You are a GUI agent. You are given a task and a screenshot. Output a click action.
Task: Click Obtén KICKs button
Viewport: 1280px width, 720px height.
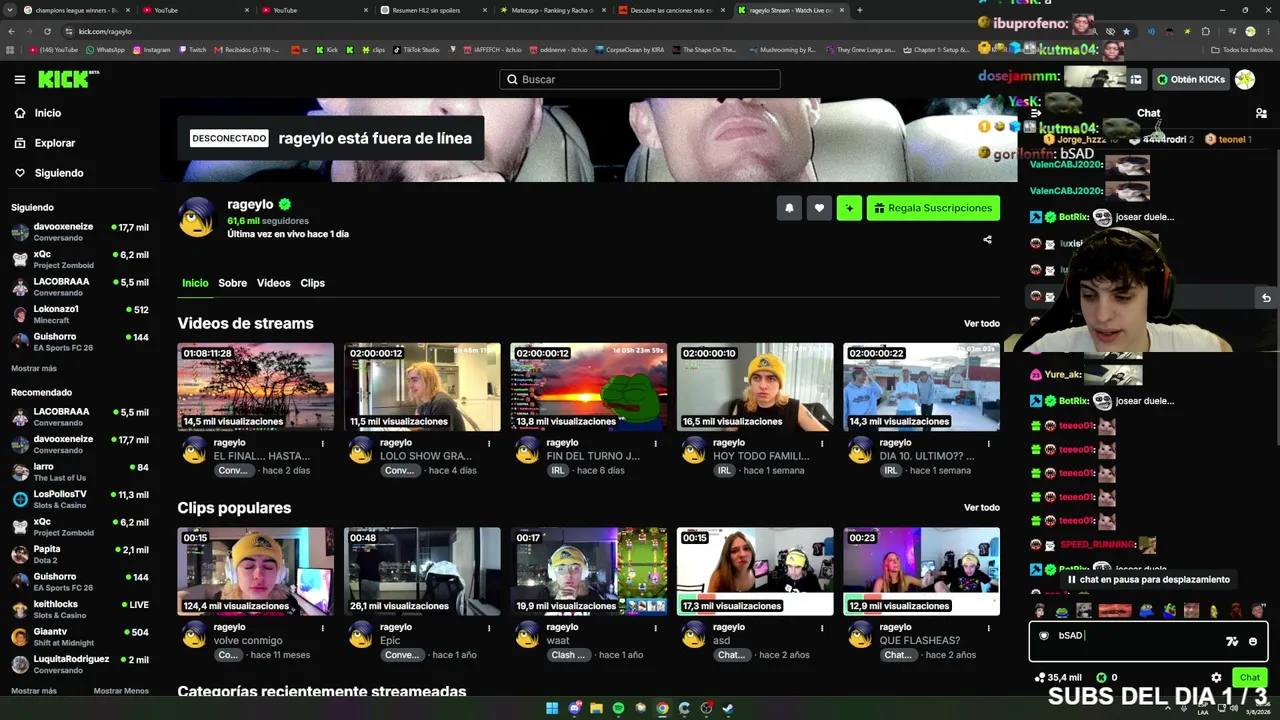(x=1190, y=79)
